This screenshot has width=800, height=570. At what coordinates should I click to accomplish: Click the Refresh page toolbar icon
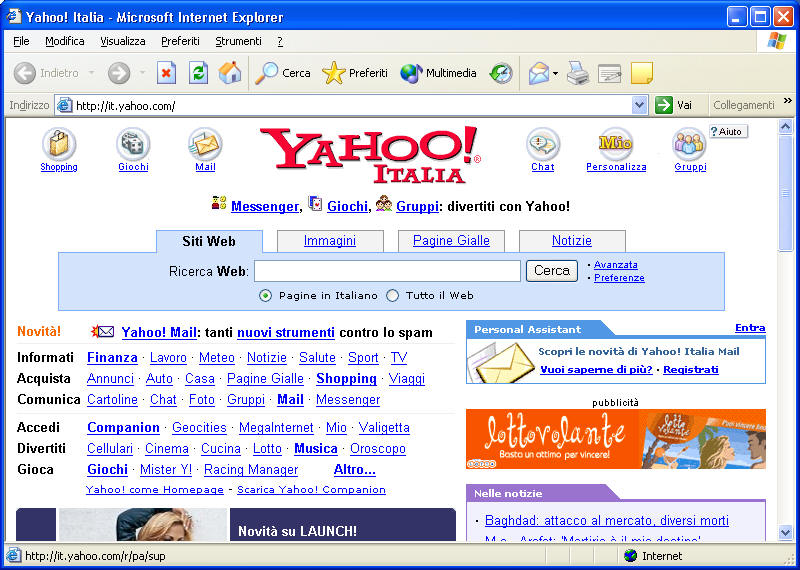point(198,73)
